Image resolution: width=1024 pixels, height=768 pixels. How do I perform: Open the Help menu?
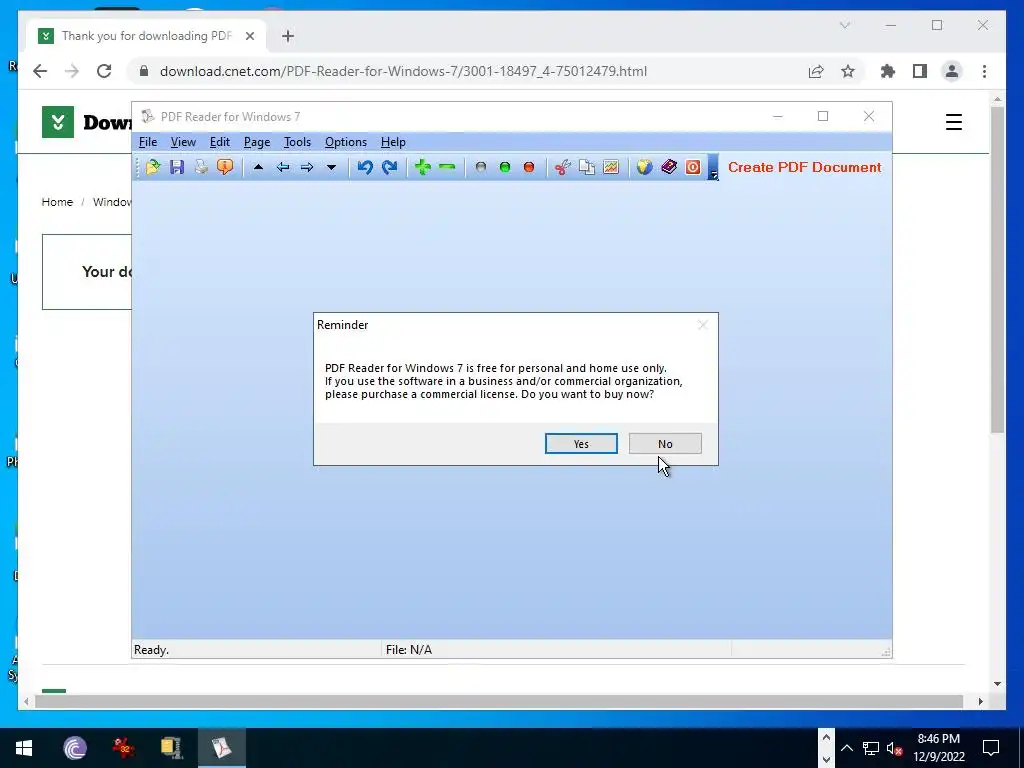pos(393,142)
